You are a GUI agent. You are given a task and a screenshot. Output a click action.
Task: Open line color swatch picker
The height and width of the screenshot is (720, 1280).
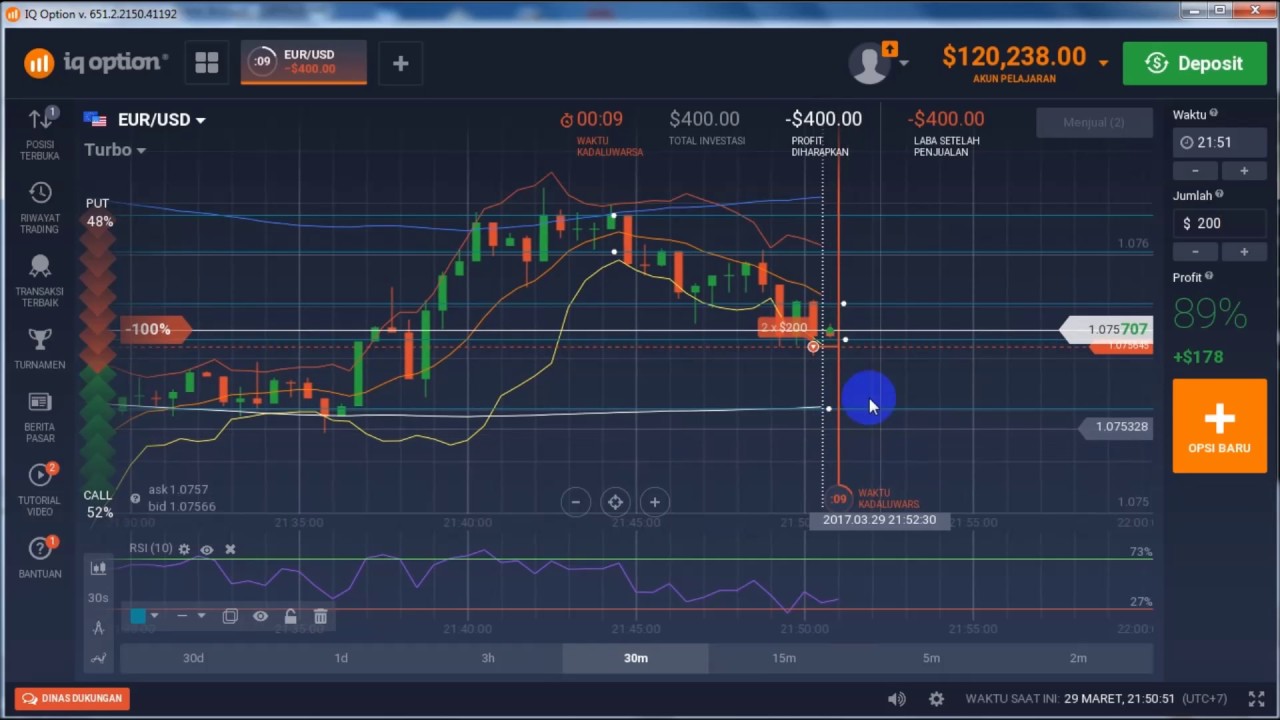pos(145,616)
